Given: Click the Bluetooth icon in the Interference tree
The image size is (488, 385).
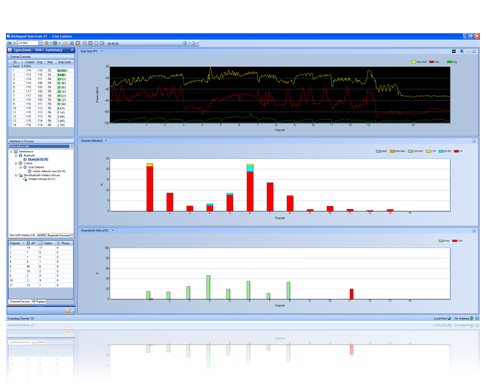Looking at the screenshot, I should [20, 155].
